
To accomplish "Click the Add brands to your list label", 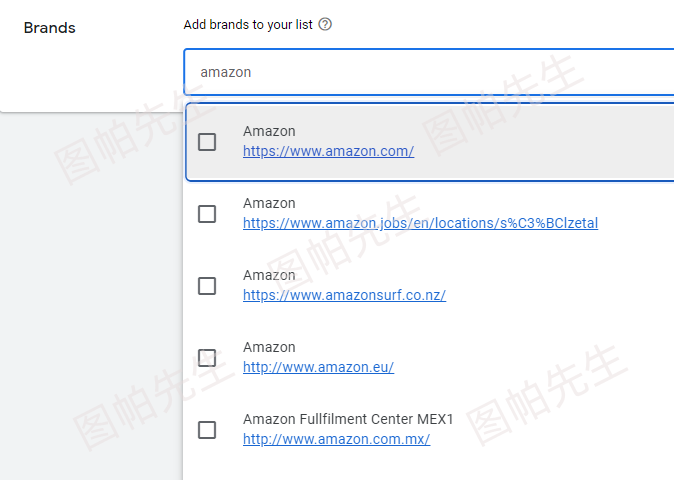I will 248,25.
